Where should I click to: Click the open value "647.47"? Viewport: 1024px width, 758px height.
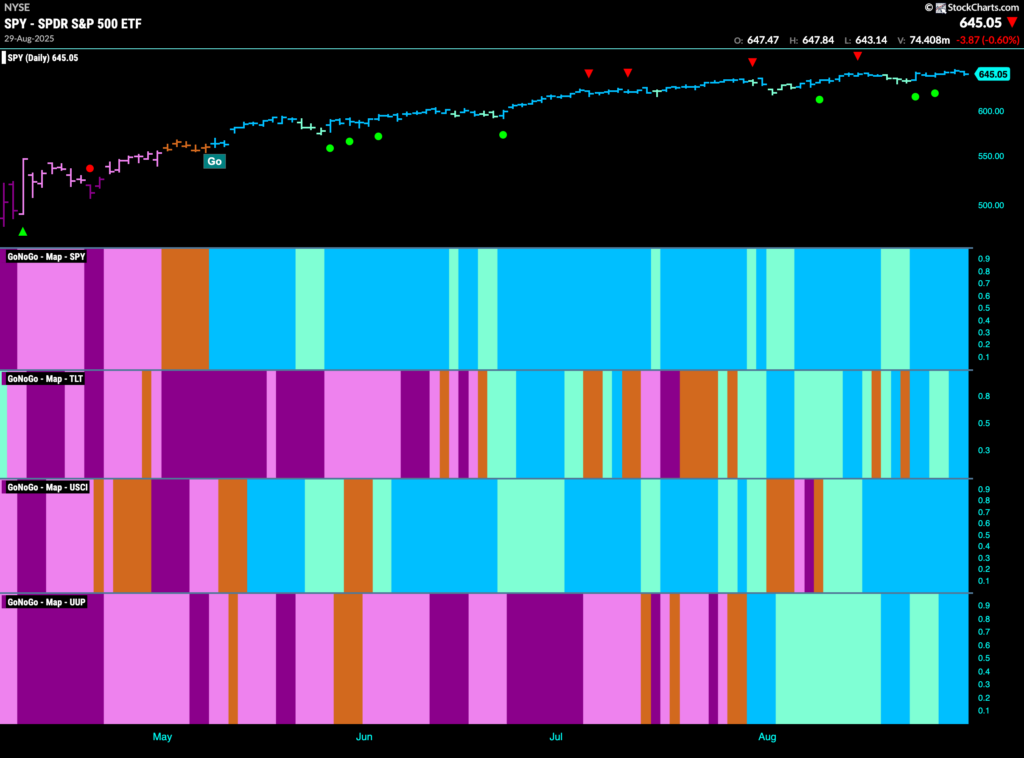(763, 40)
